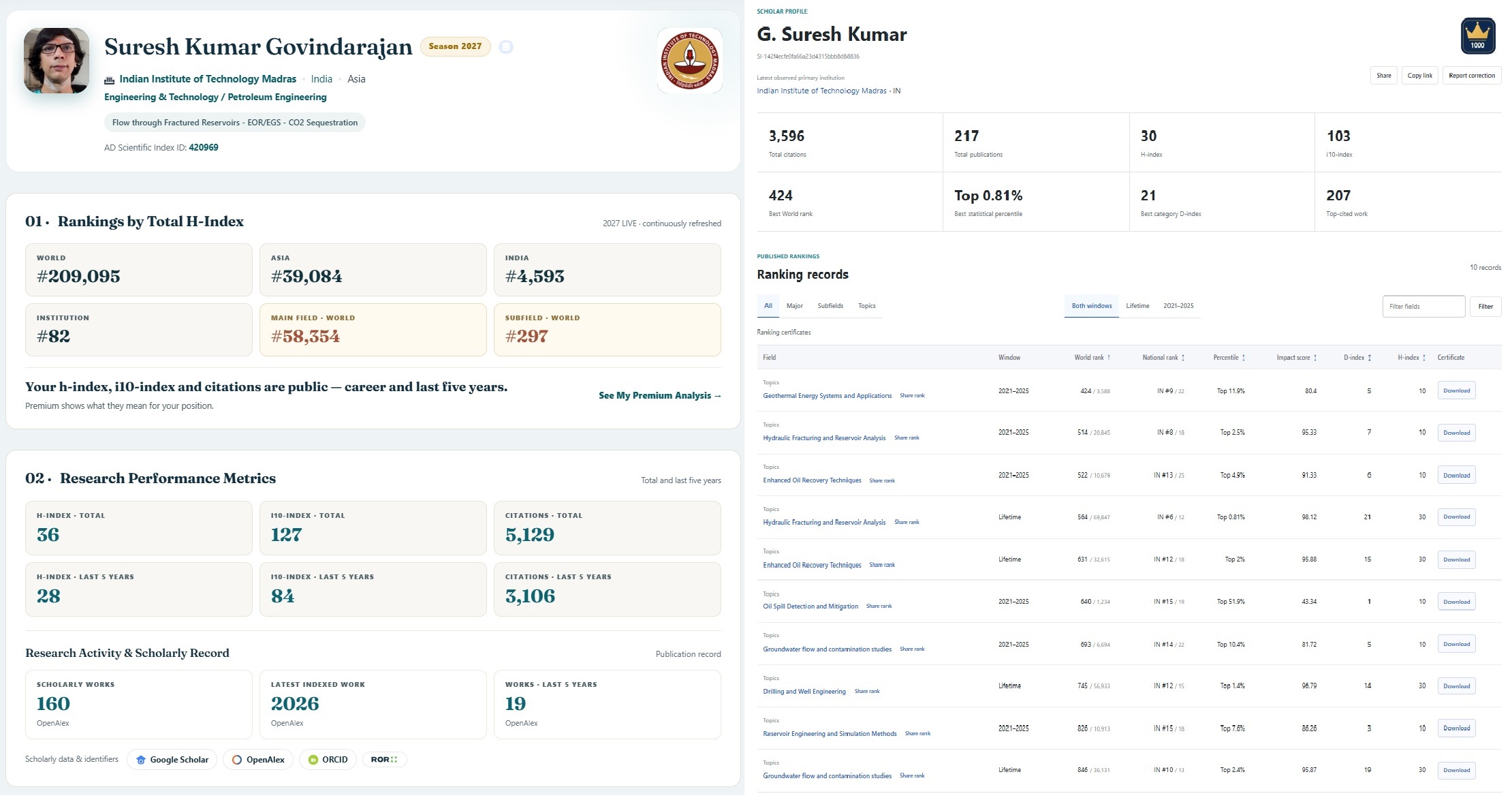The height and width of the screenshot is (800, 1512).
Task: Open the ROR identifier chip
Action: pyautogui.click(x=384, y=759)
